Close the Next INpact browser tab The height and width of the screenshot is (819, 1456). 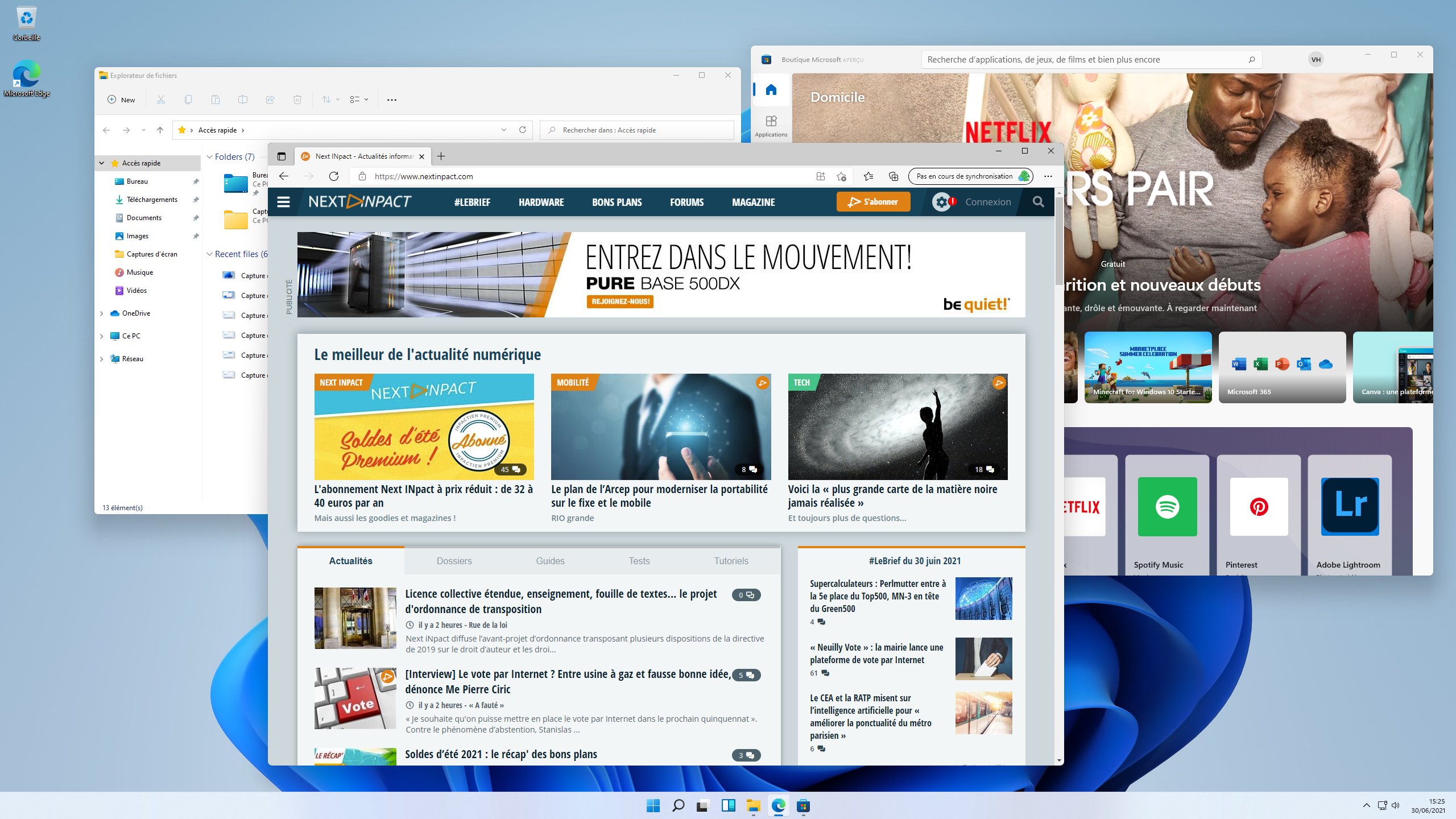coord(421,156)
